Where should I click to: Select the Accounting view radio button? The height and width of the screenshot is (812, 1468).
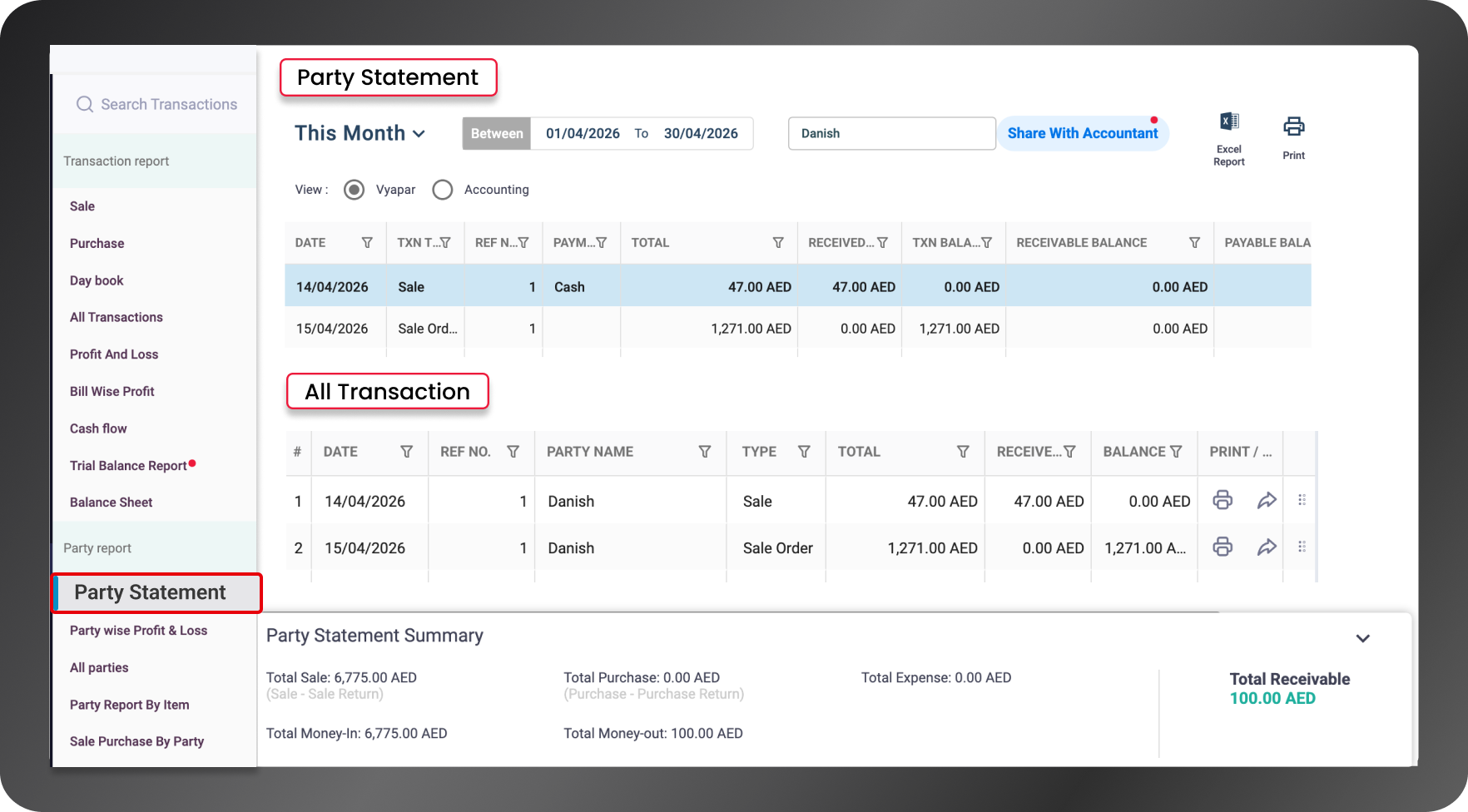coord(443,190)
